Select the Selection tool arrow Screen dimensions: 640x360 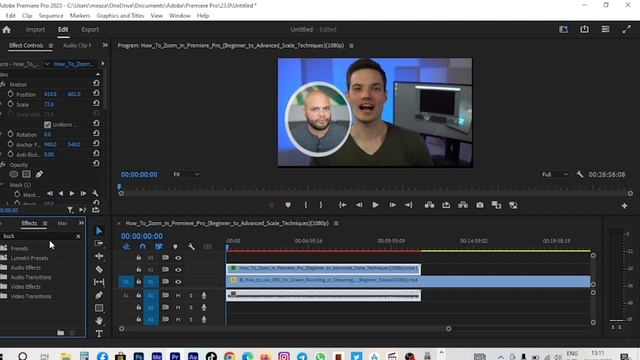tap(99, 231)
